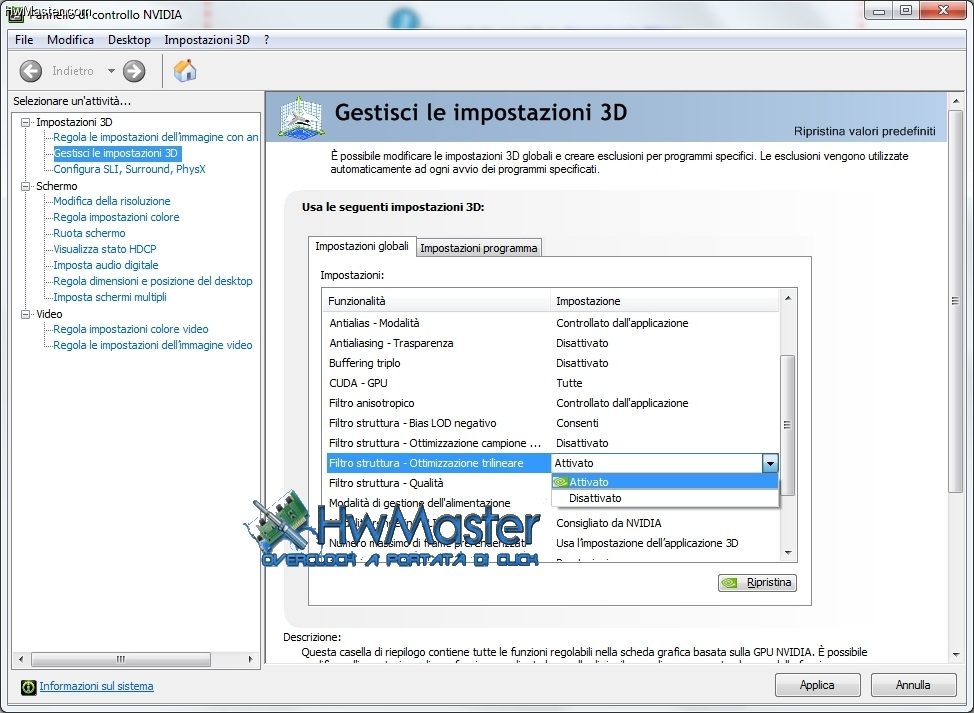Open Imposta audio digitale
This screenshot has height=713, width=974.
coord(106,265)
